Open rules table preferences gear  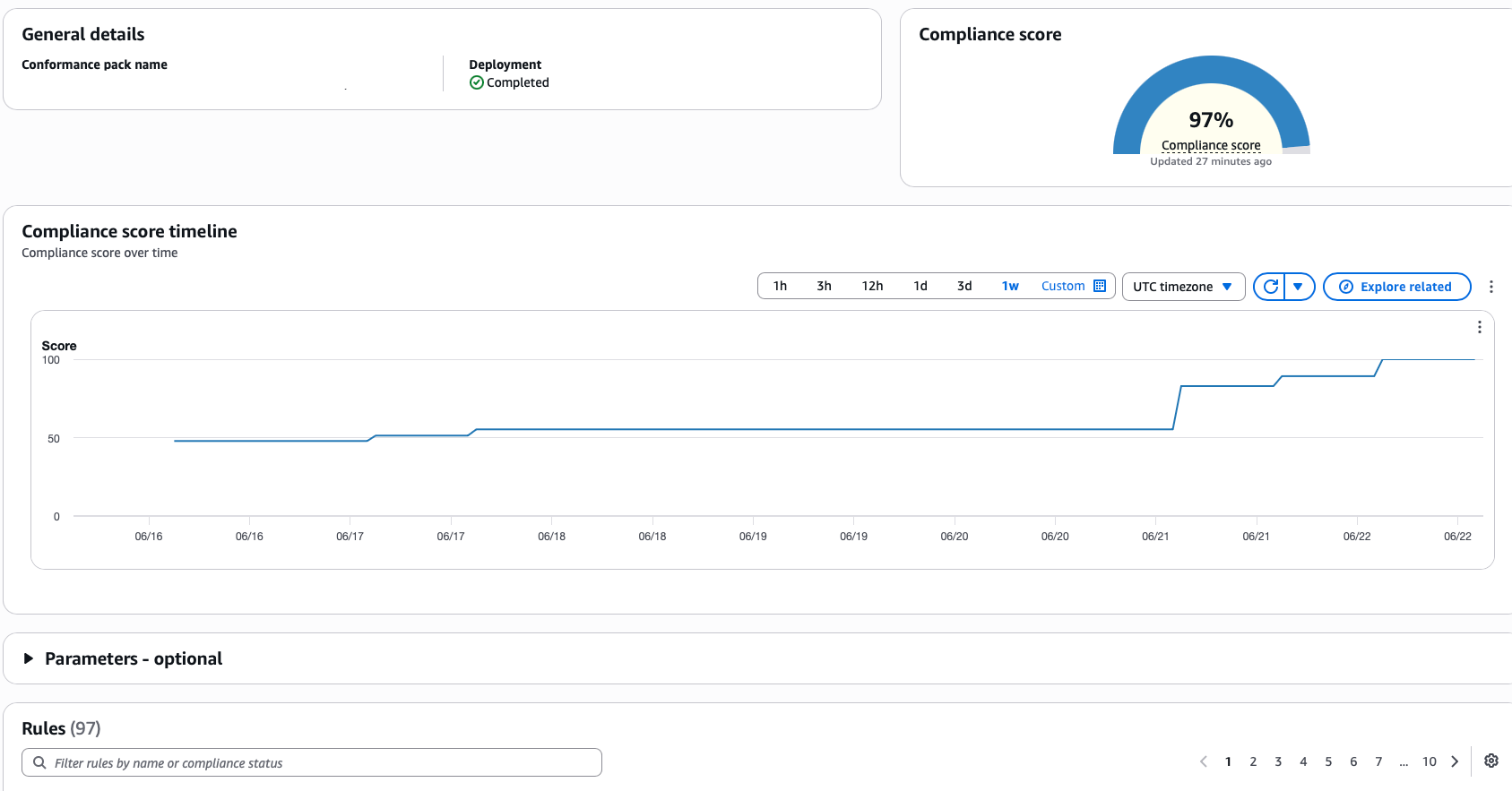tap(1491, 761)
